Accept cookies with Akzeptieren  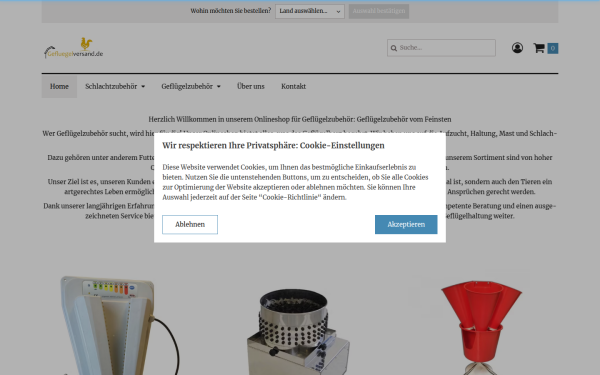click(x=406, y=225)
